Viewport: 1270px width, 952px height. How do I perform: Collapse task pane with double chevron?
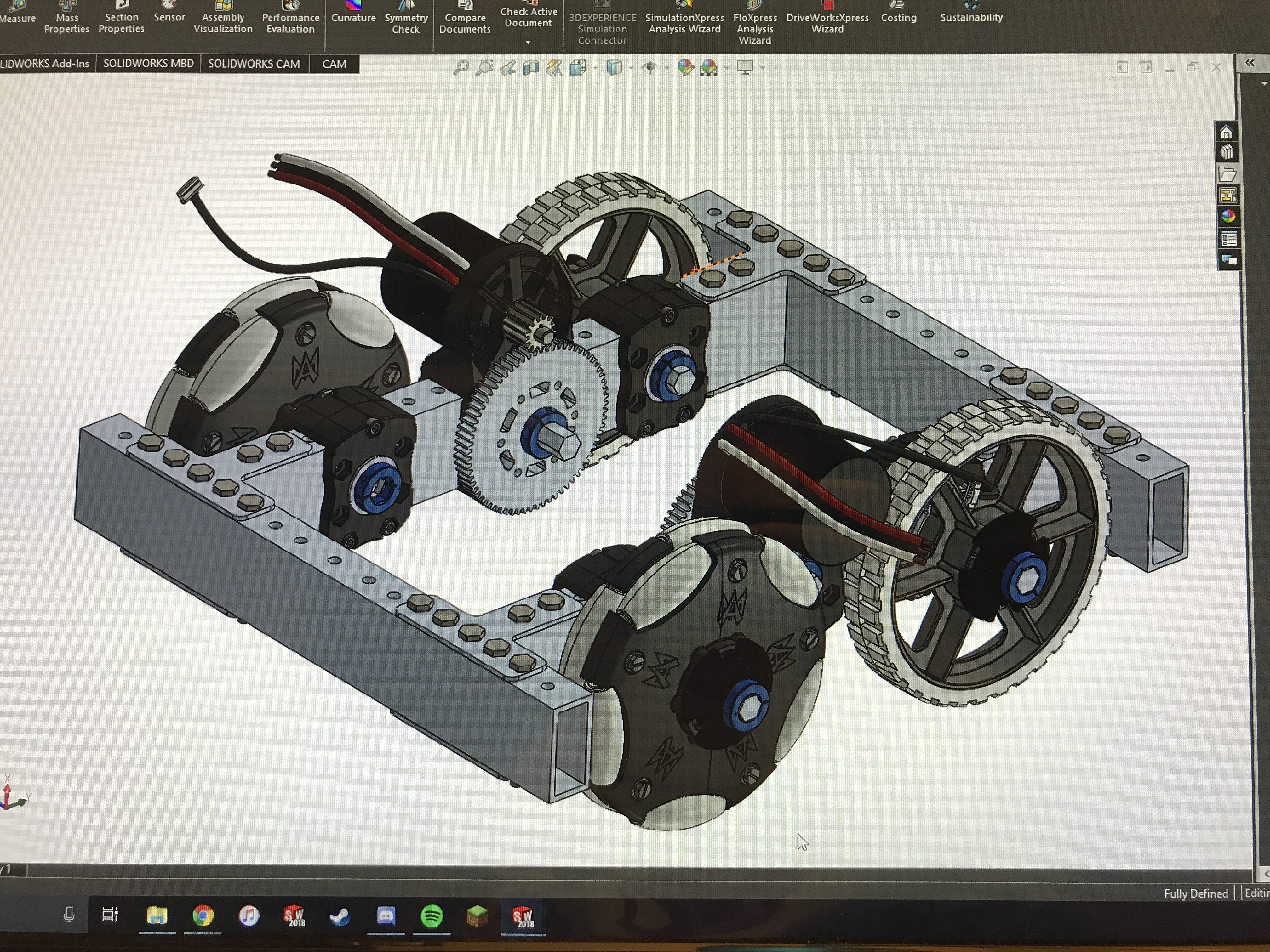1249,63
